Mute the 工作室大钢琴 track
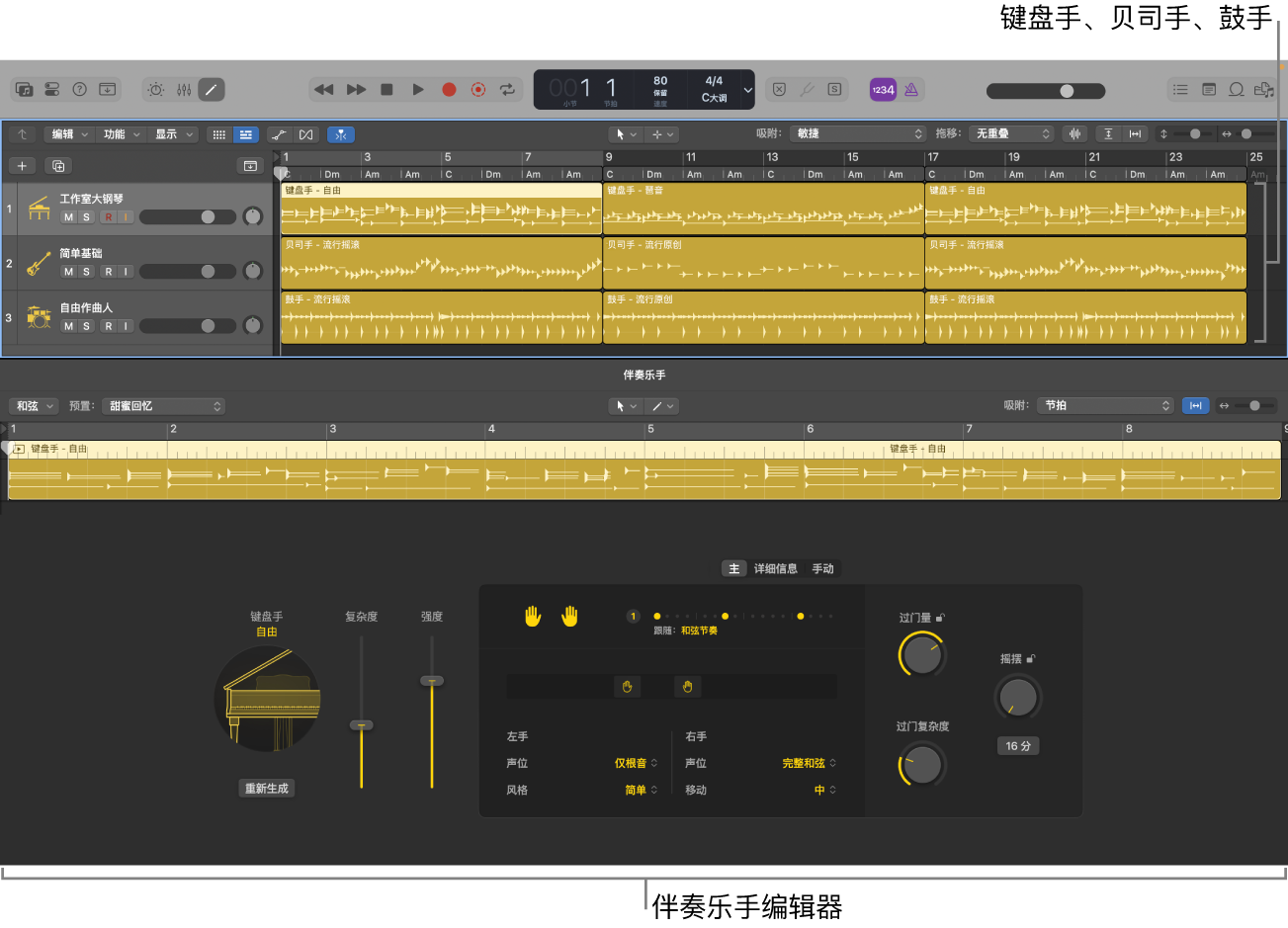The height and width of the screenshot is (928, 1288). pos(68,217)
